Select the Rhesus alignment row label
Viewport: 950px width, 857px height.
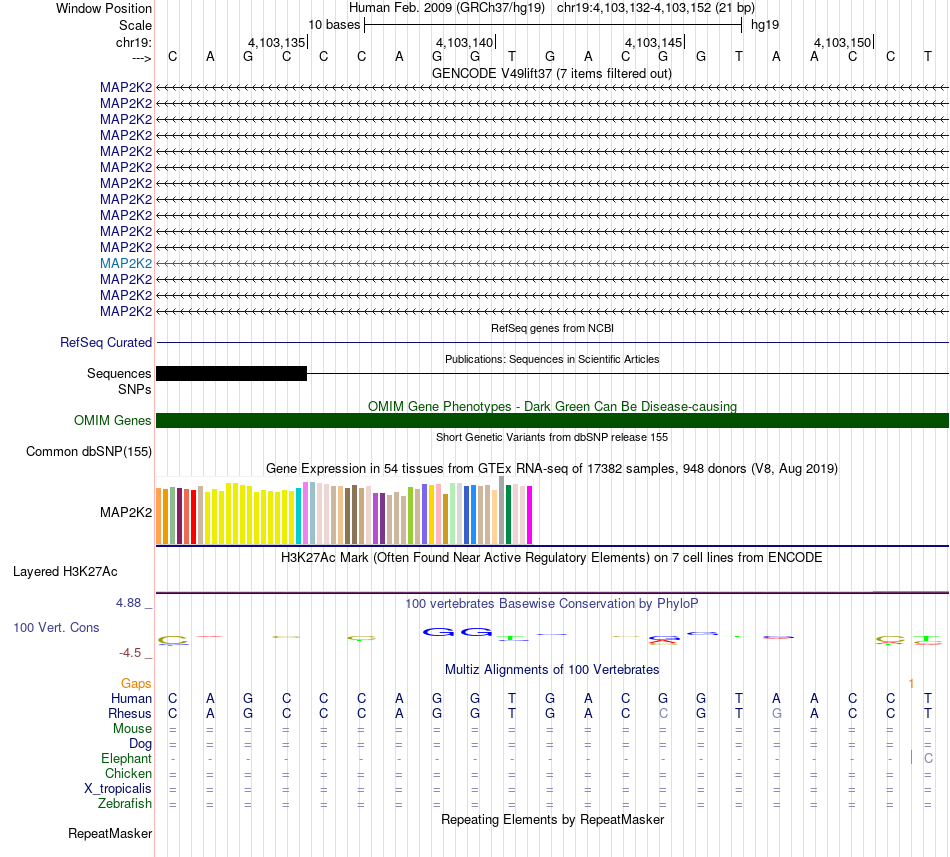coord(130,713)
